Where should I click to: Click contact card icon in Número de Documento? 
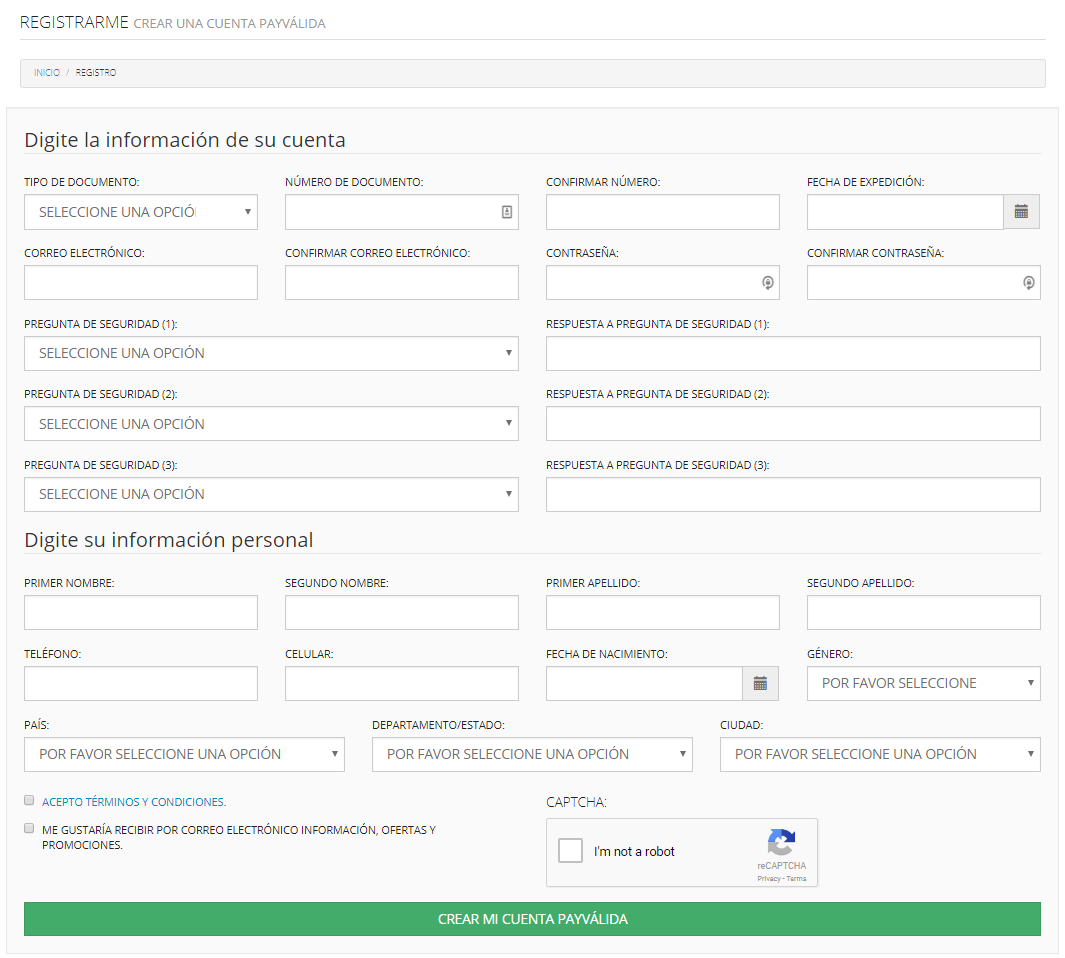coord(507,212)
